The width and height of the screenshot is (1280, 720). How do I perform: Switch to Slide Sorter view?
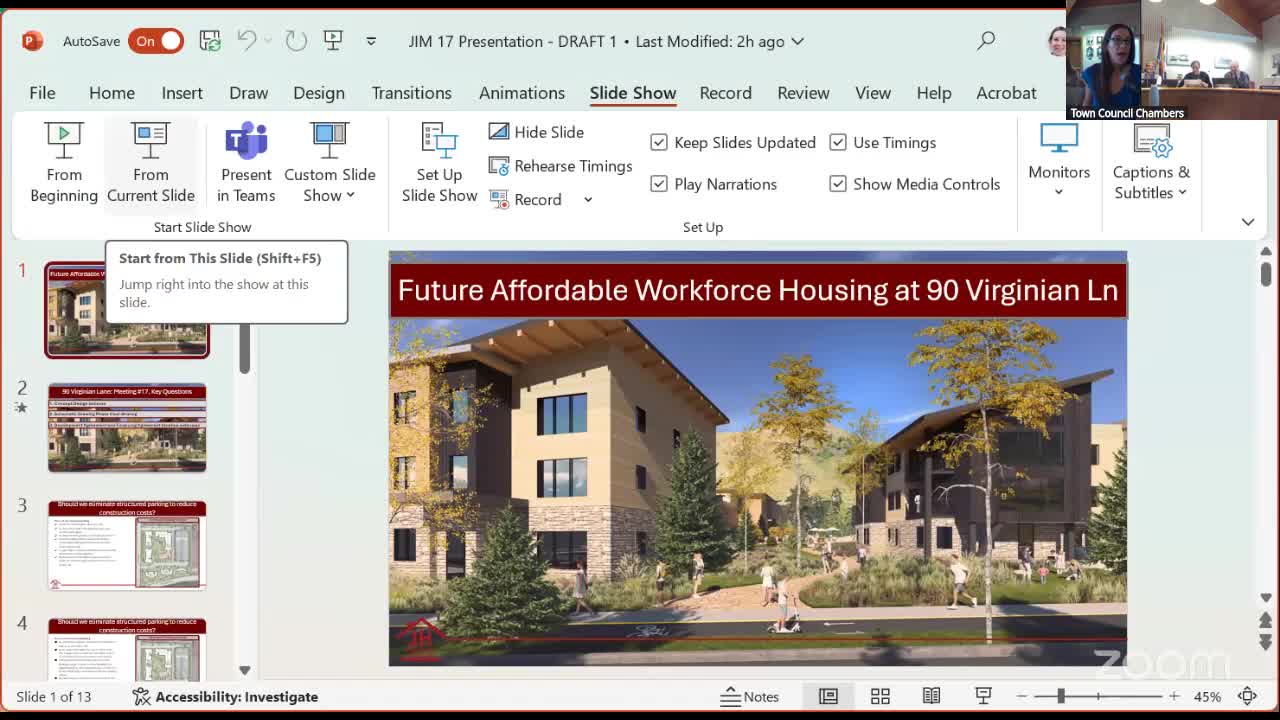[x=880, y=696]
